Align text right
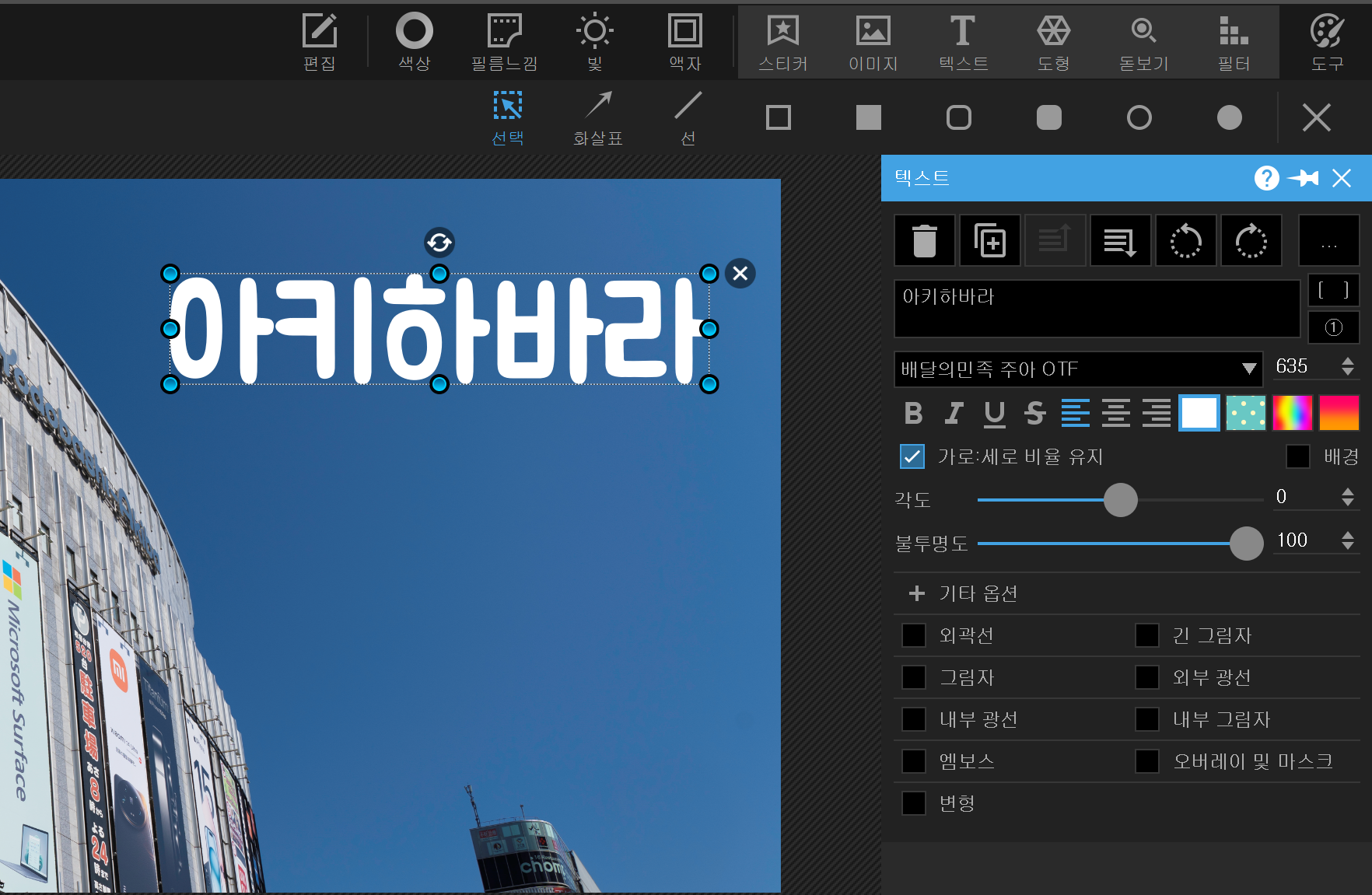This screenshot has width=1372, height=895. click(1157, 413)
